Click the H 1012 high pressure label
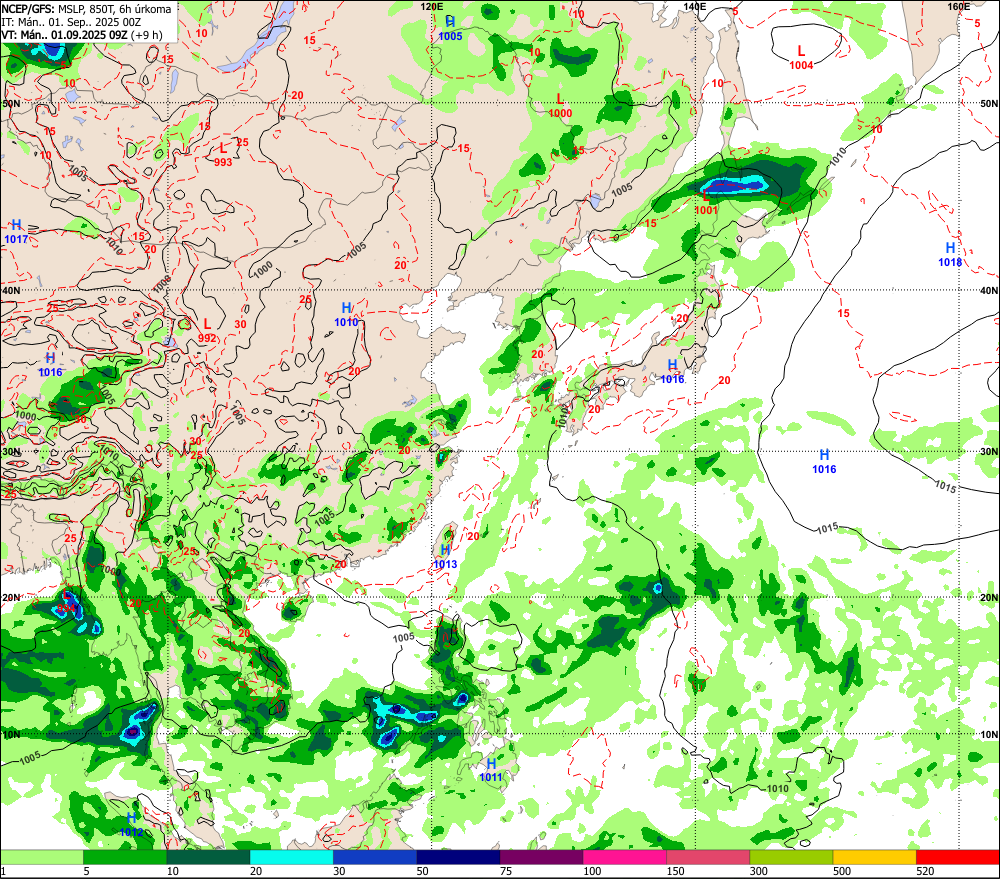 point(131,825)
